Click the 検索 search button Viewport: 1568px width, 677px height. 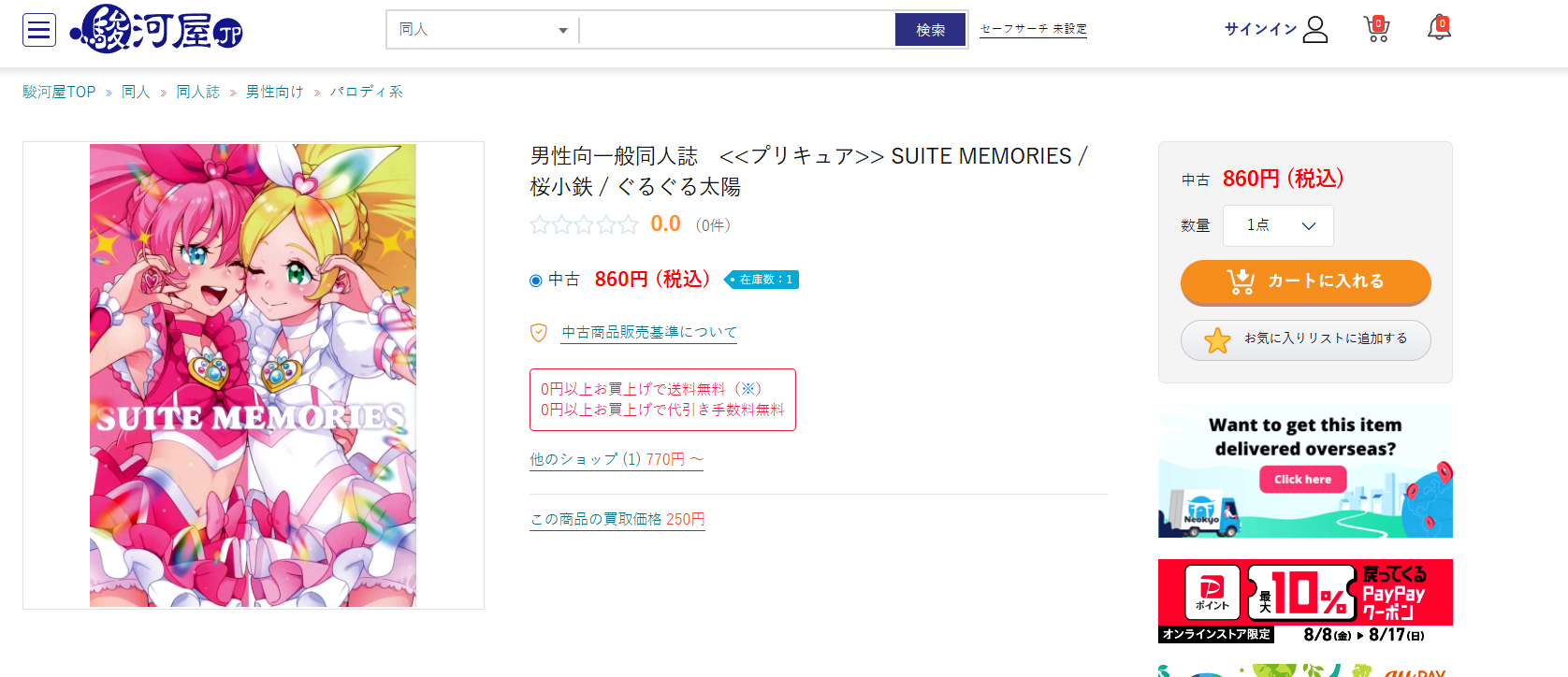point(930,30)
